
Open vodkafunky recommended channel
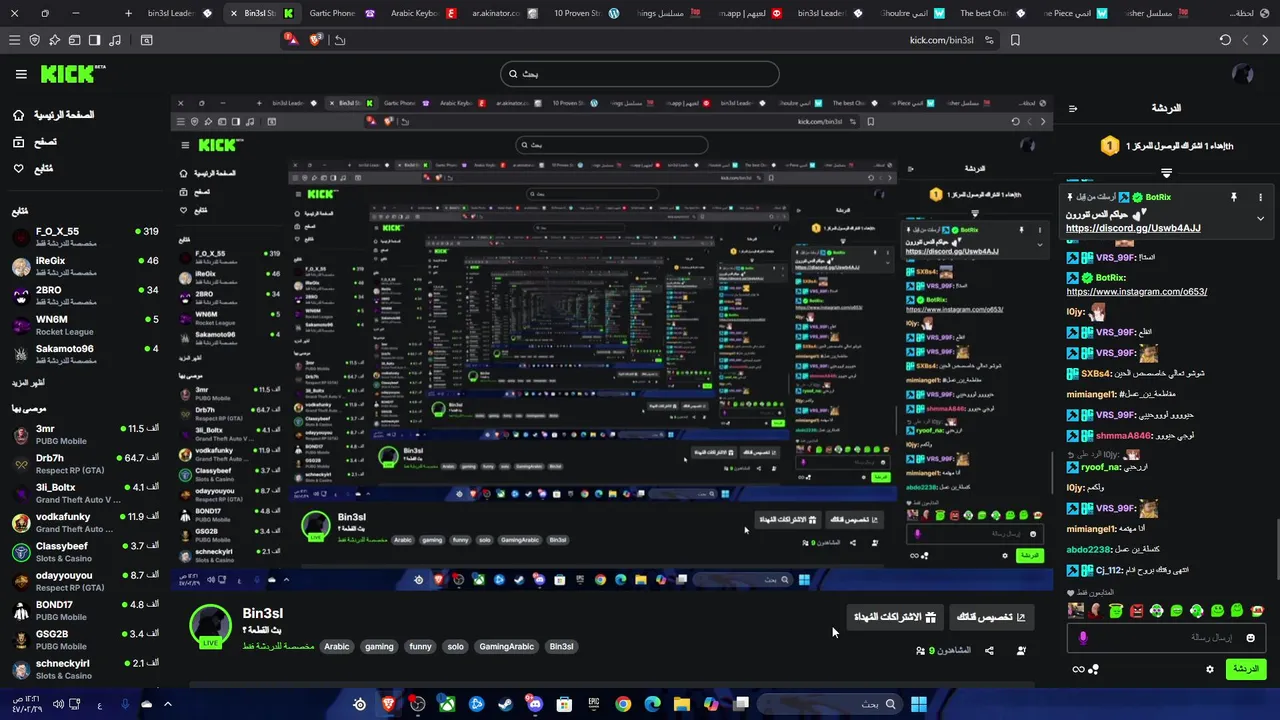[x=85, y=522]
